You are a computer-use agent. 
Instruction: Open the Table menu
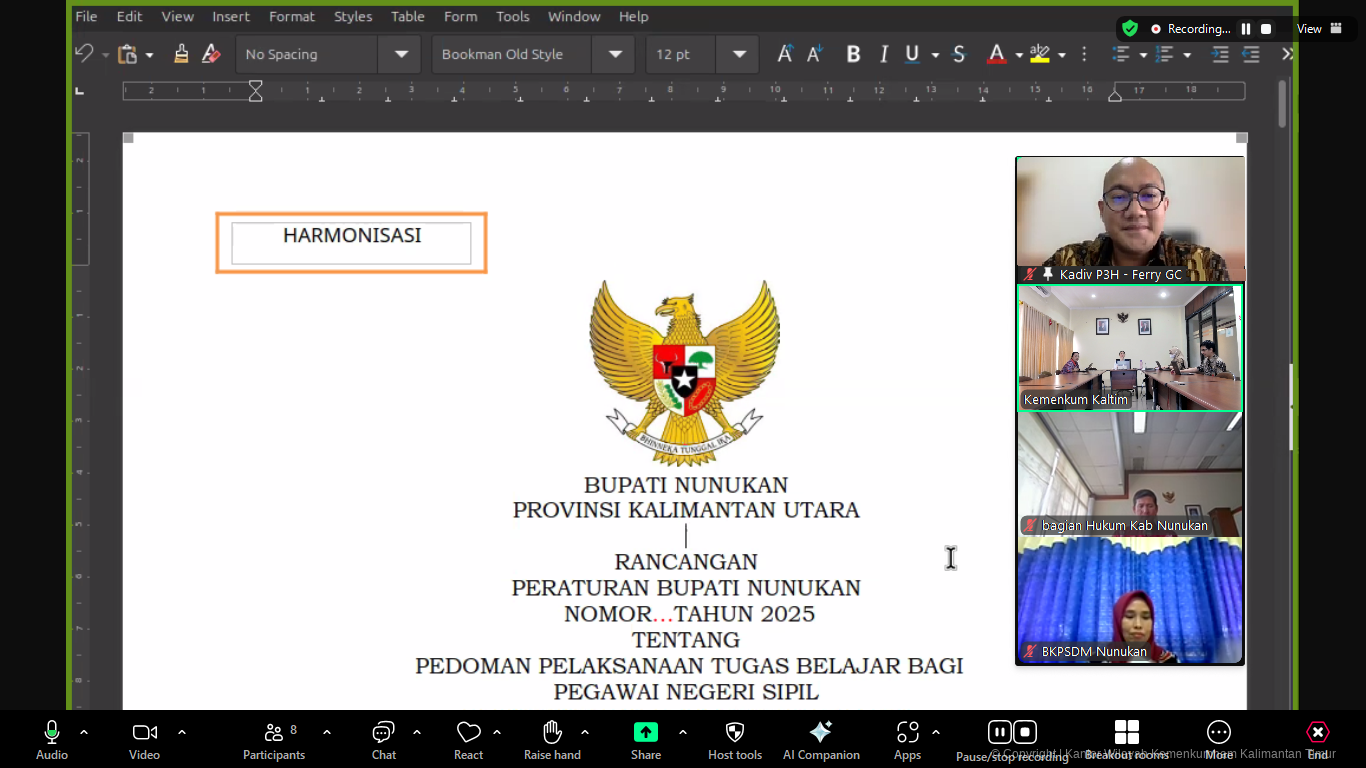408,16
